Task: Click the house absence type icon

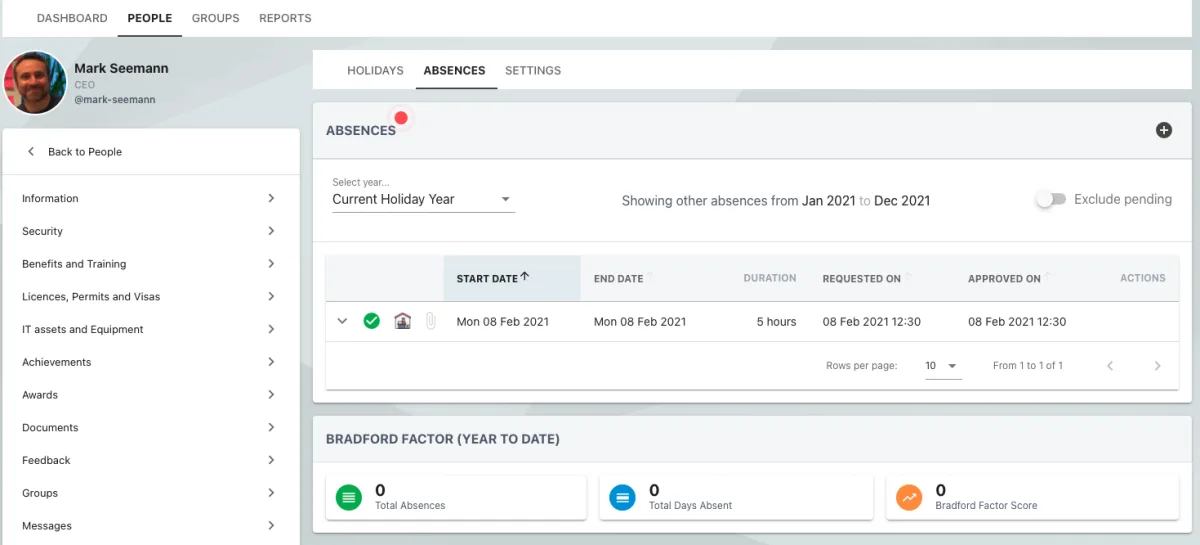Action: click(402, 321)
